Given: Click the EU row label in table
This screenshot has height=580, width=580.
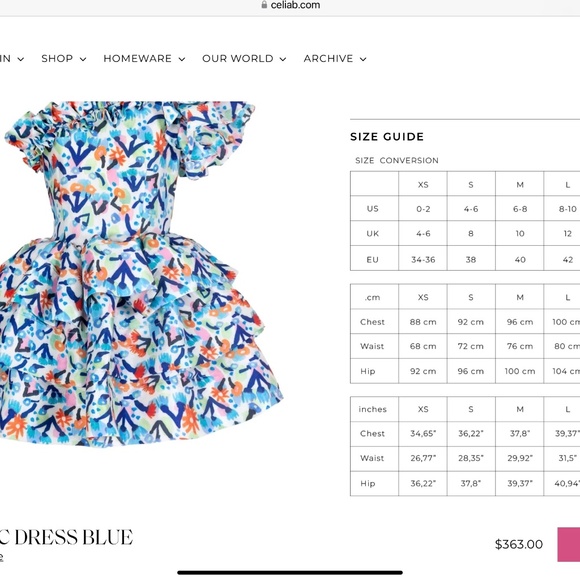Looking at the screenshot, I should [x=372, y=260].
